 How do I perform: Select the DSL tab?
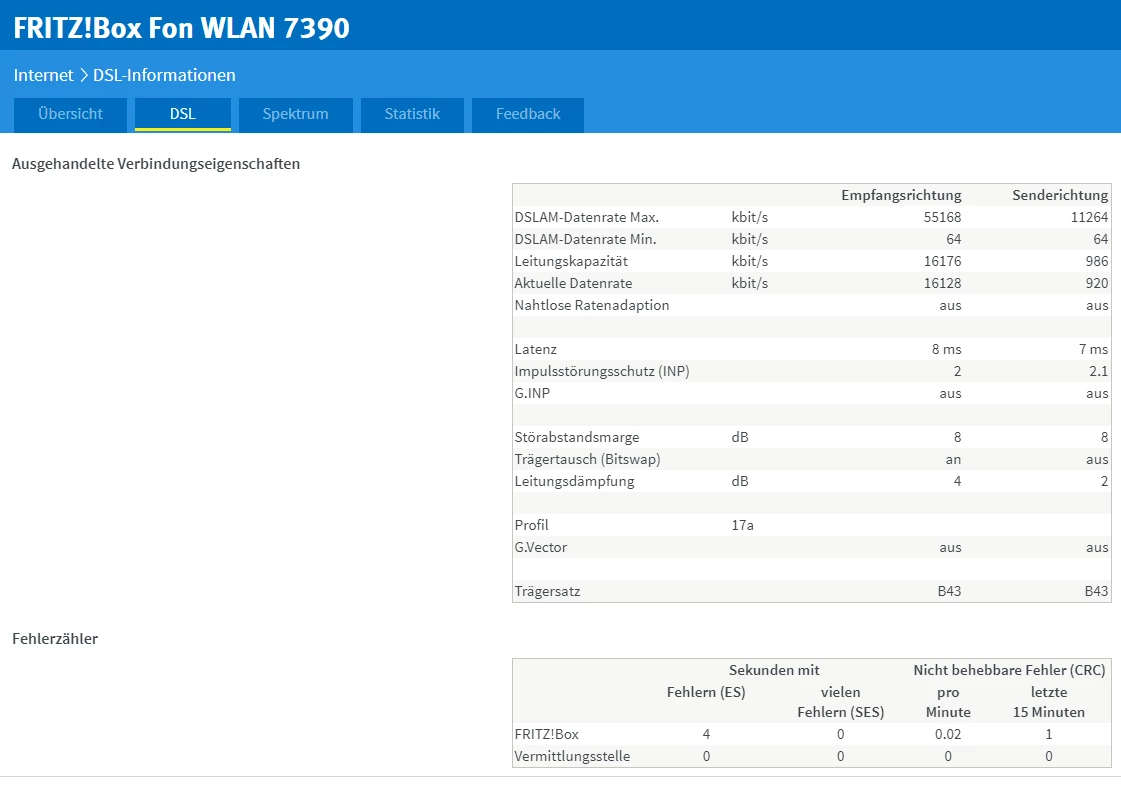(x=182, y=114)
